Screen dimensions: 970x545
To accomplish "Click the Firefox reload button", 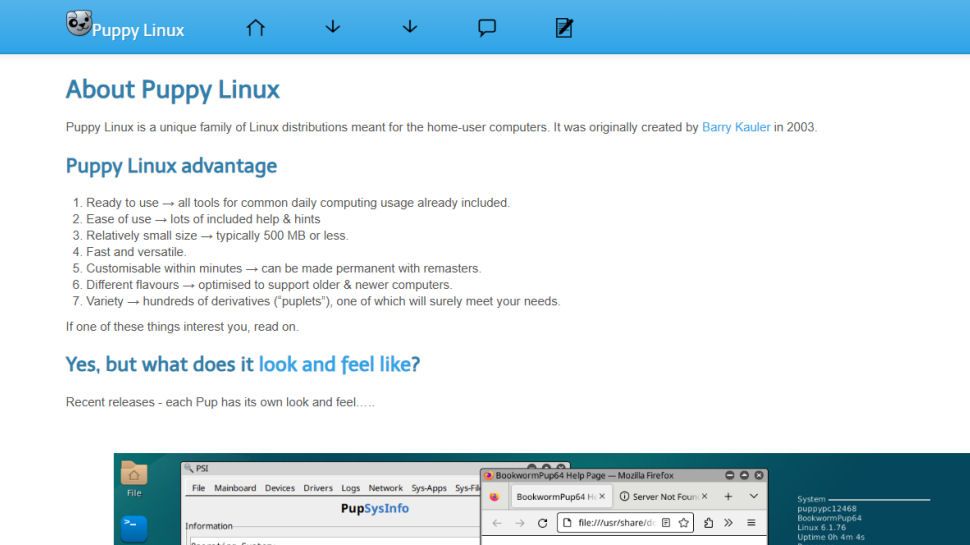I will (x=543, y=522).
